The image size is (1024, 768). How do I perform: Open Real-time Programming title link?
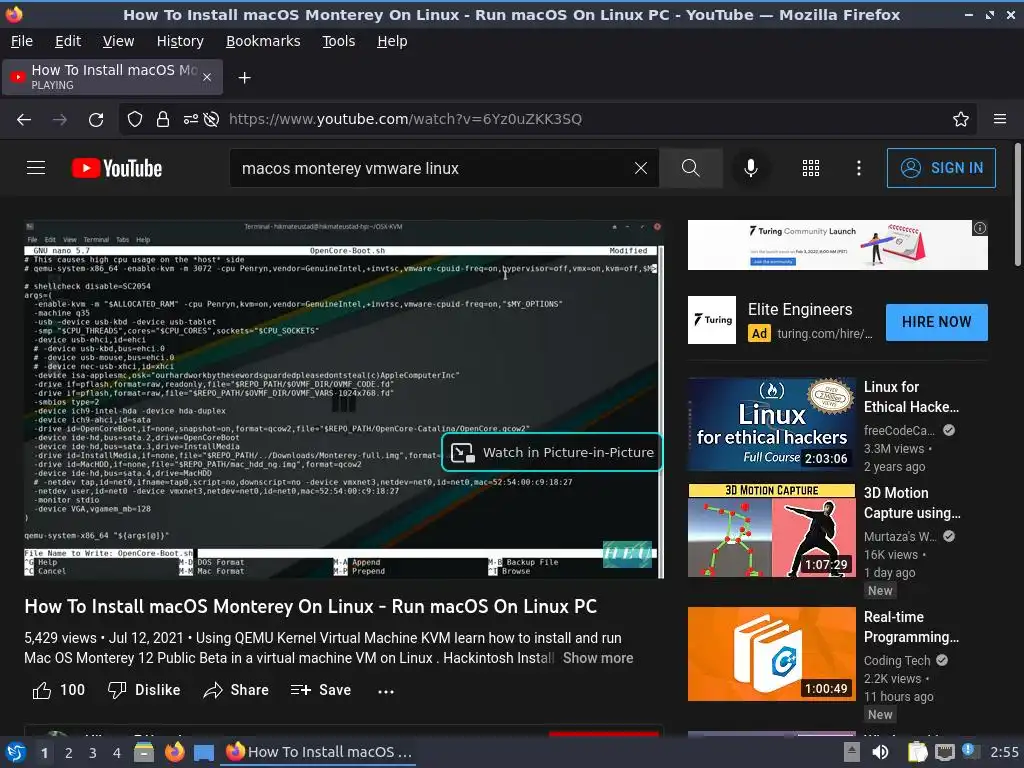[x=911, y=627]
